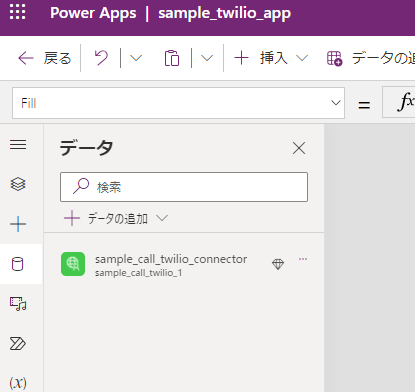Click the magnifier icon in search box
Viewport: 415px width, 392px height.
click(x=81, y=186)
